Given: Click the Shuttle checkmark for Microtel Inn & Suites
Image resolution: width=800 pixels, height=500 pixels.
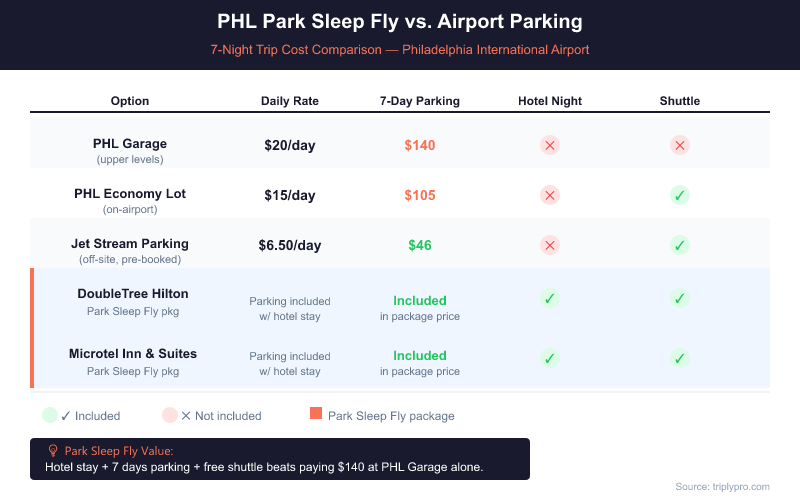Looking at the screenshot, I should (x=680, y=358).
